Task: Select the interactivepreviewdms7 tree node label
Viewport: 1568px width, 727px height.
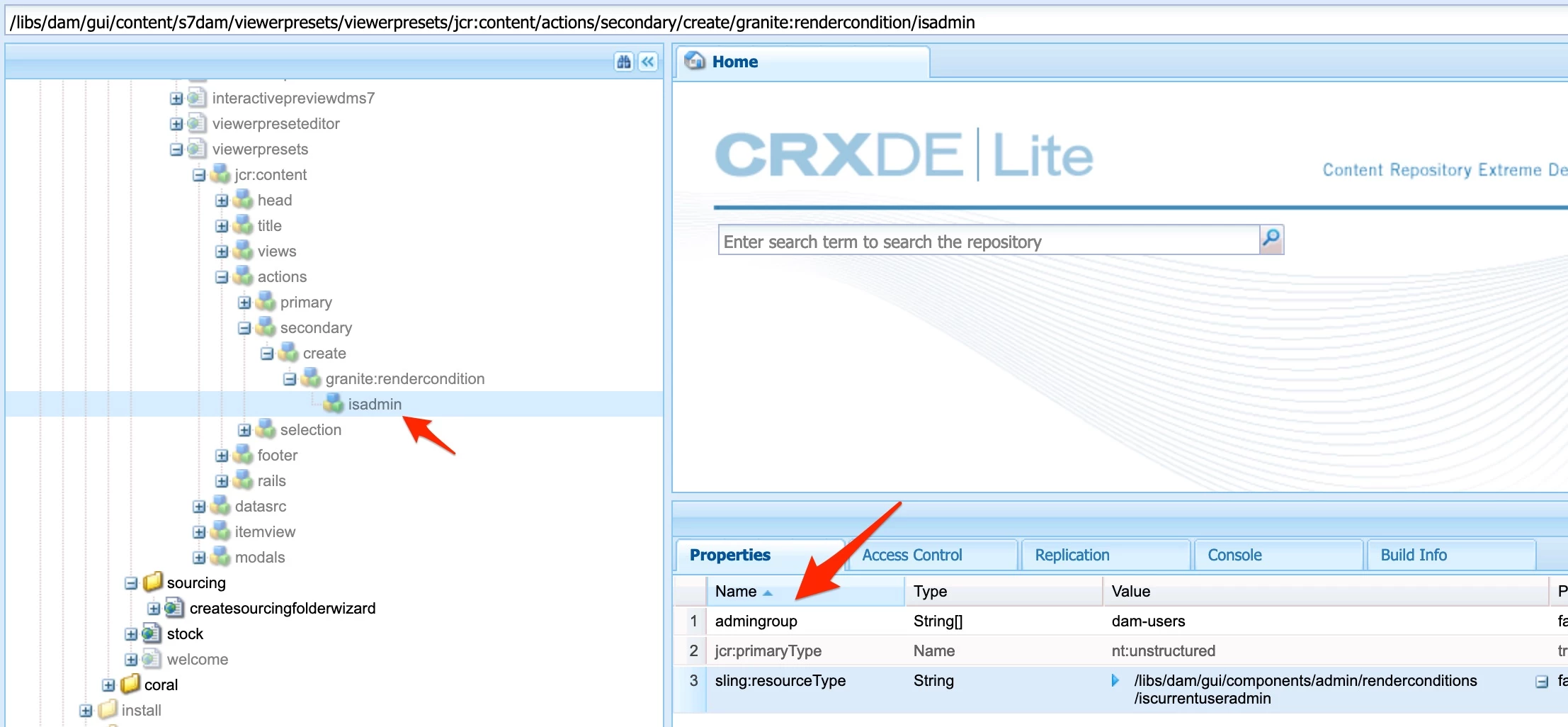Action: (x=293, y=98)
